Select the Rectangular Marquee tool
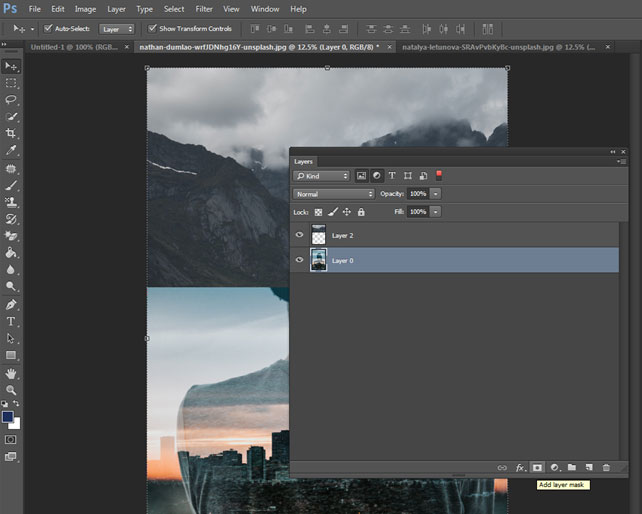 coord(11,83)
